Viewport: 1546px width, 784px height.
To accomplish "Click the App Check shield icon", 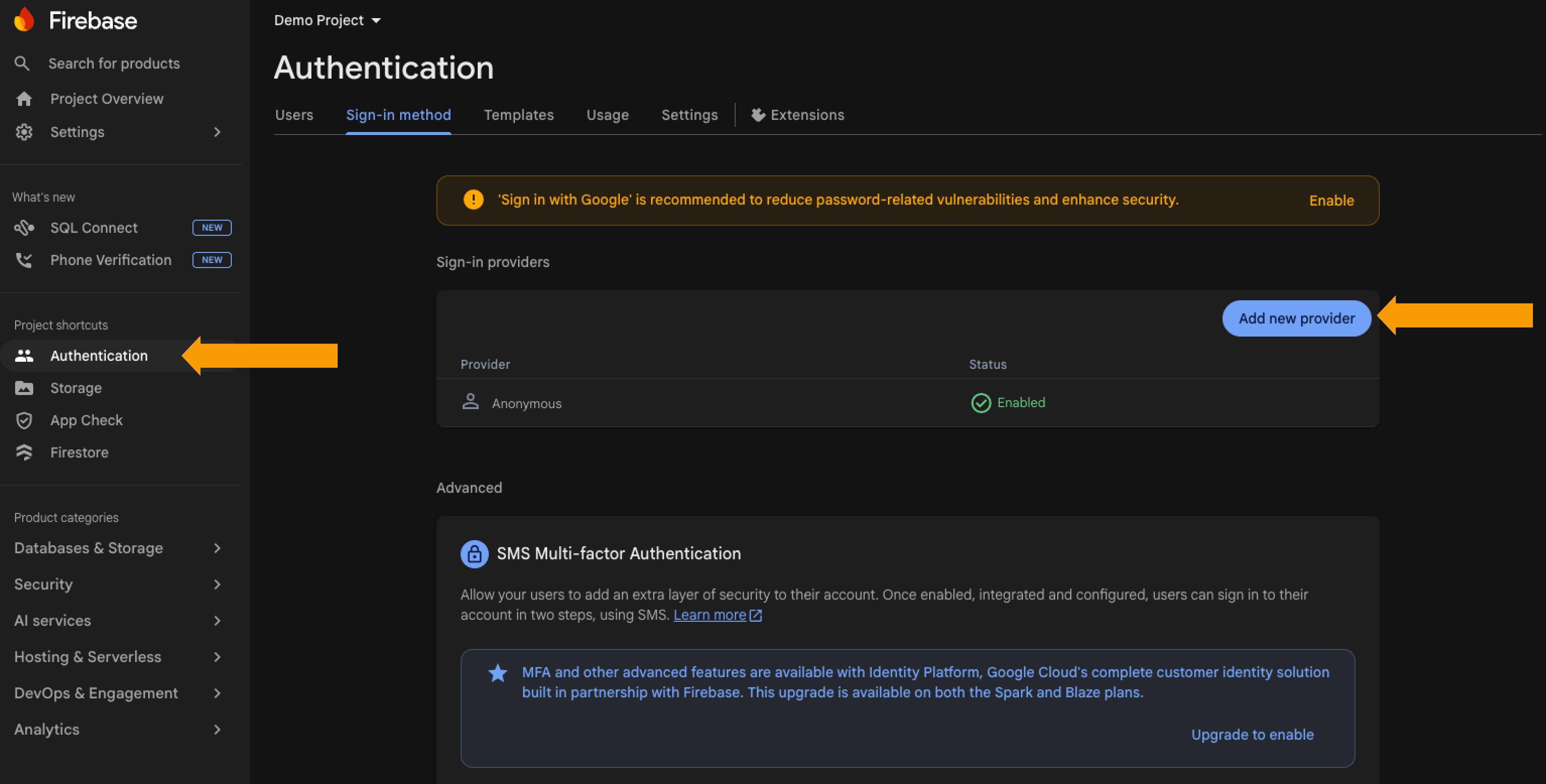I will coord(24,420).
